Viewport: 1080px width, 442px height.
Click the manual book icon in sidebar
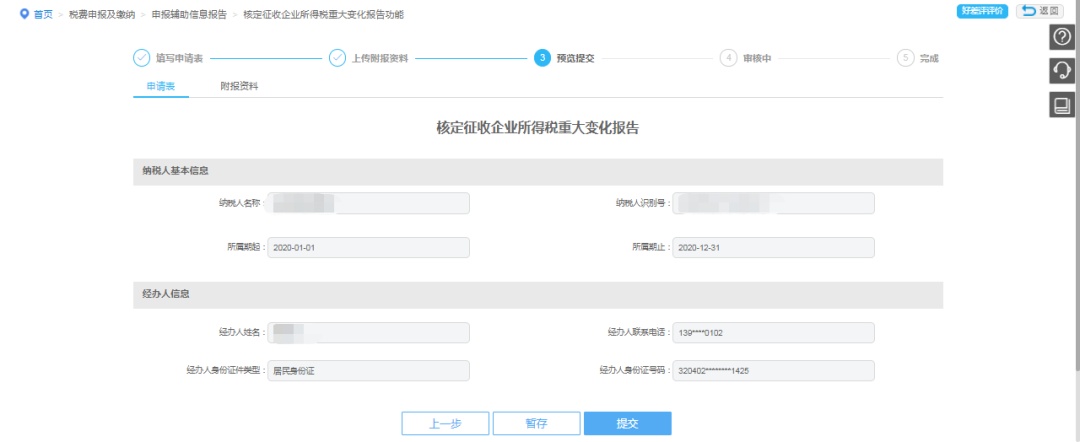click(1061, 104)
